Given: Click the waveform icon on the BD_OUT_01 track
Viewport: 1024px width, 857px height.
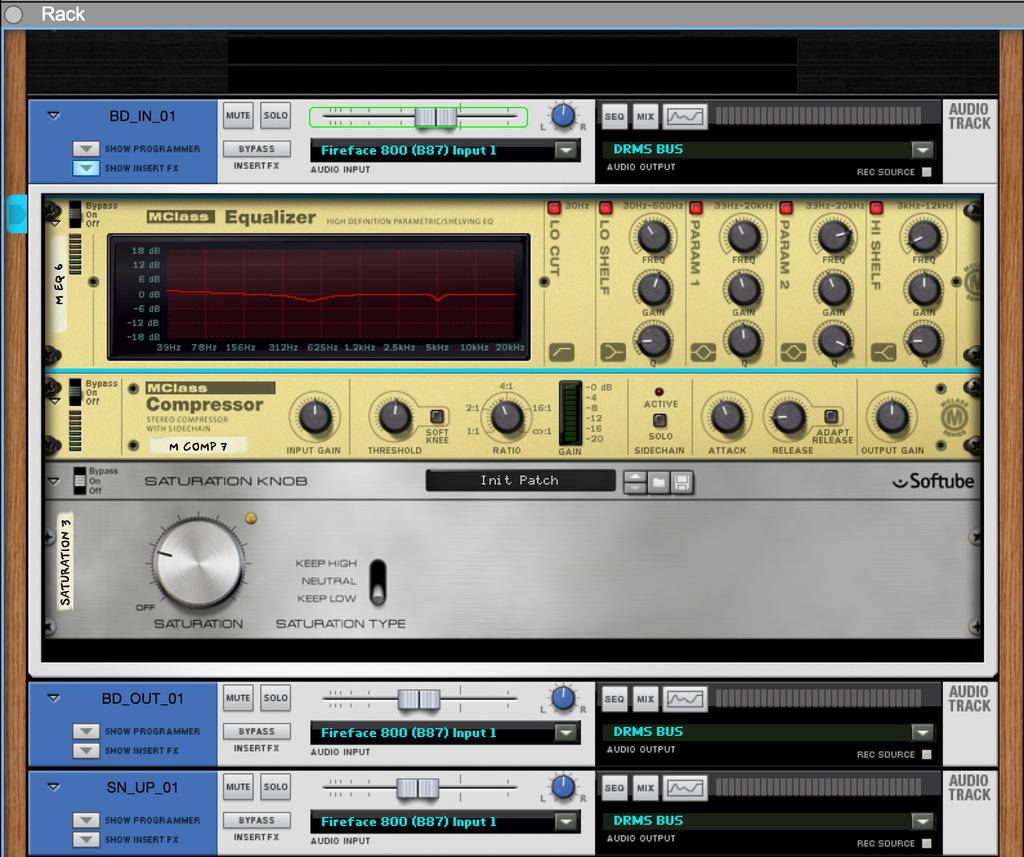Looking at the screenshot, I should tap(684, 699).
